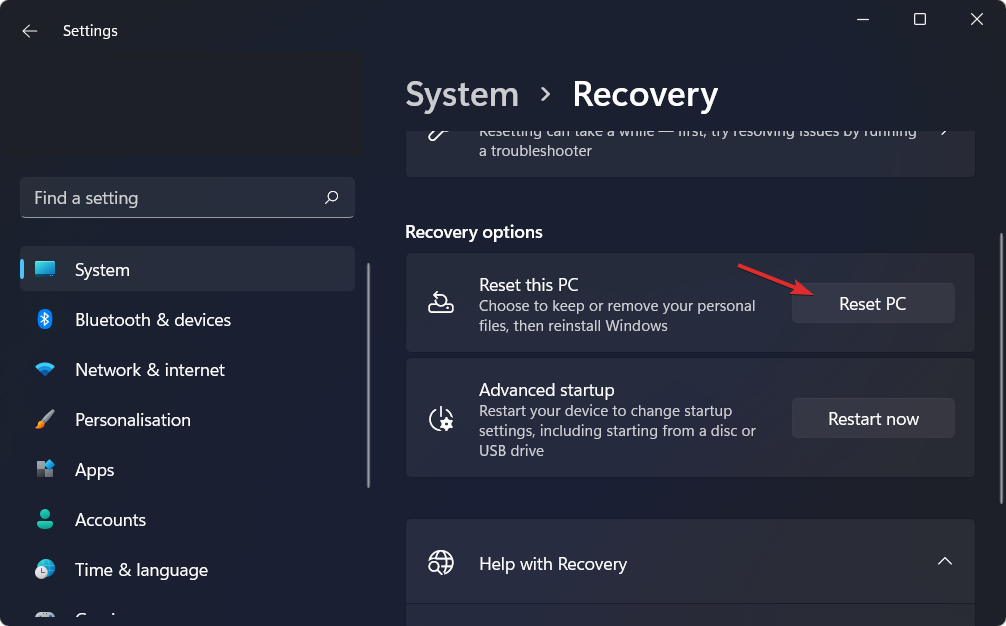Click the Time & language clock icon
The height and width of the screenshot is (626, 1006).
click(44, 569)
